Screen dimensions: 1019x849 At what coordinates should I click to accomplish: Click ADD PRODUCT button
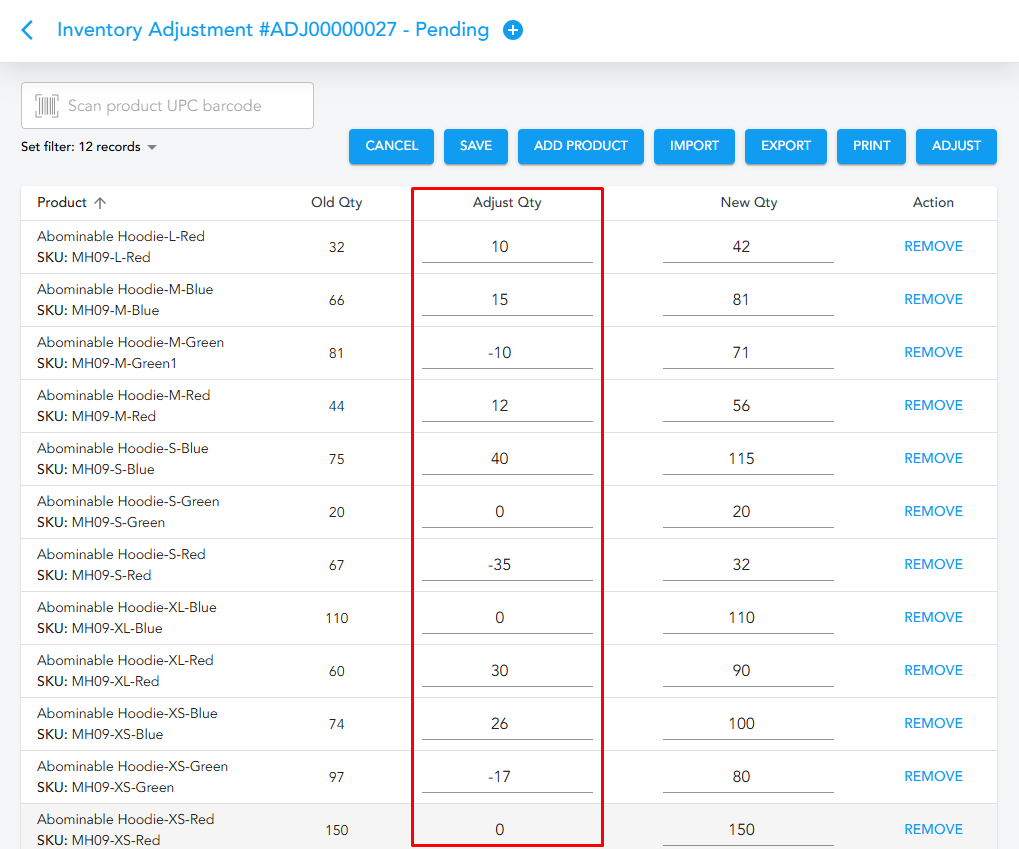pos(580,146)
